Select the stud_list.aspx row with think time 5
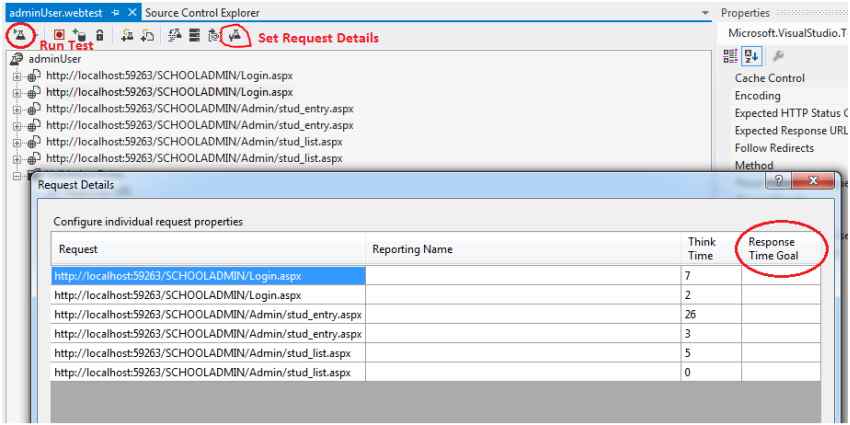850x425 pixels. (x=209, y=353)
